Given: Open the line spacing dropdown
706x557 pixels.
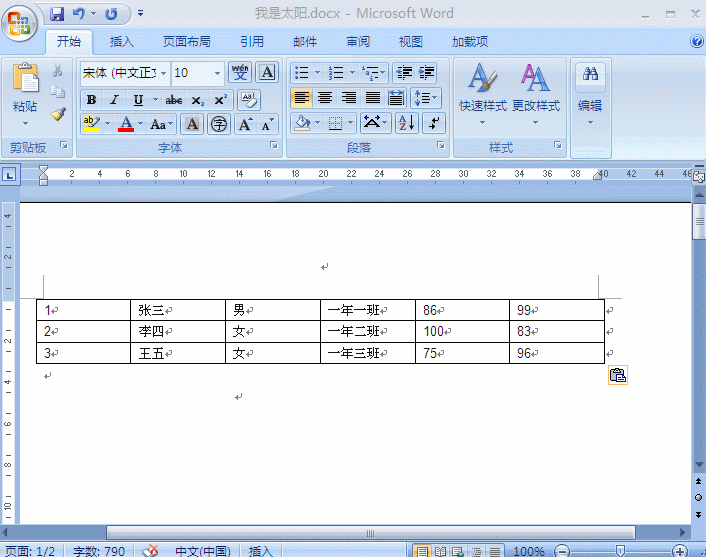Looking at the screenshot, I should click(425, 98).
